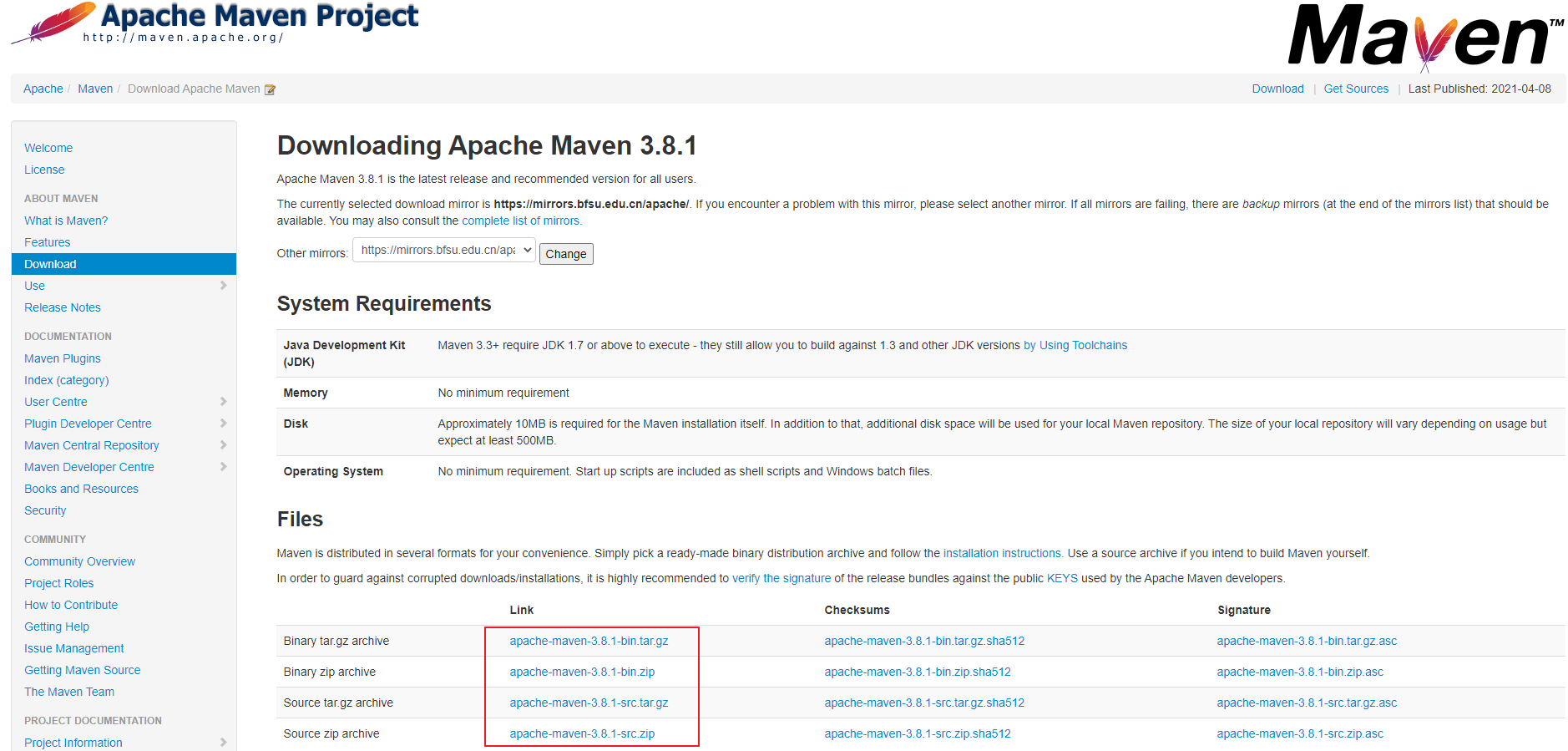Open apache-maven-3.8.1-src.tar.gz.sha512 checksum
The height and width of the screenshot is (751, 1568).
(x=924, y=703)
